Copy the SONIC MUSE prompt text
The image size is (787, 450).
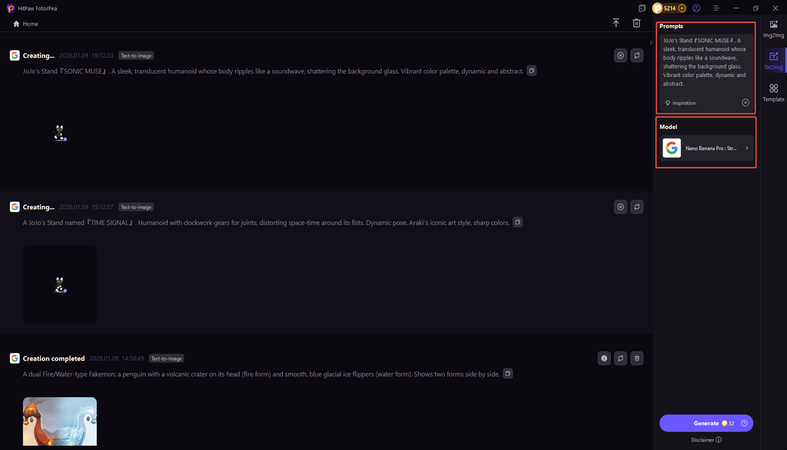point(532,71)
